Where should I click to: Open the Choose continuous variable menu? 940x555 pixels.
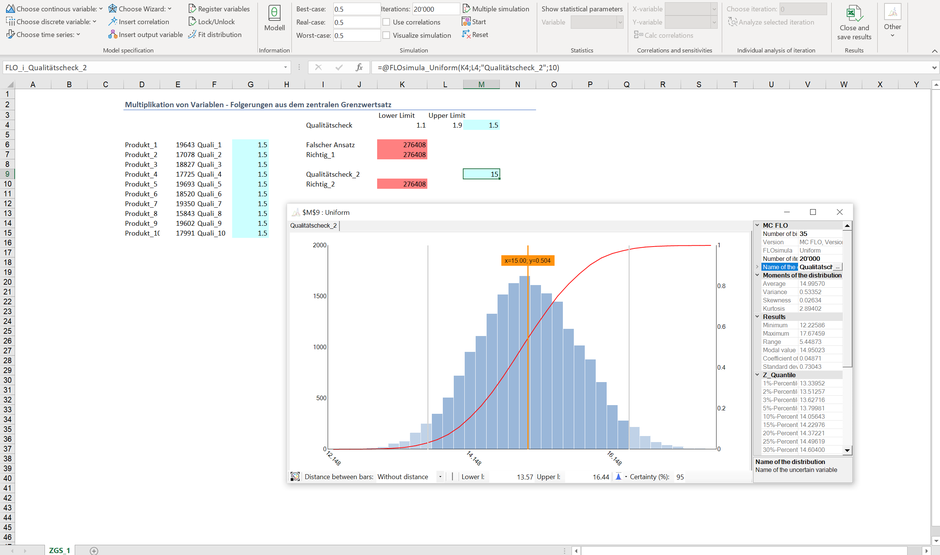click(54, 9)
